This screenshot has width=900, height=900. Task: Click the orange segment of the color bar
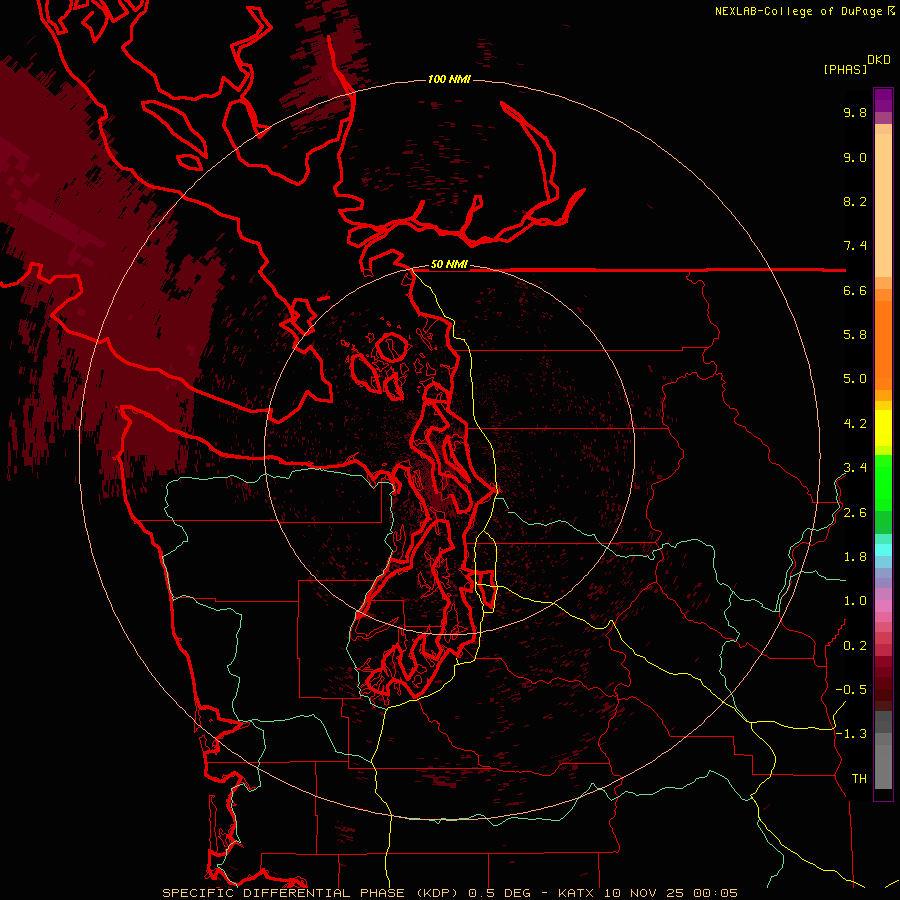[x=883, y=346]
